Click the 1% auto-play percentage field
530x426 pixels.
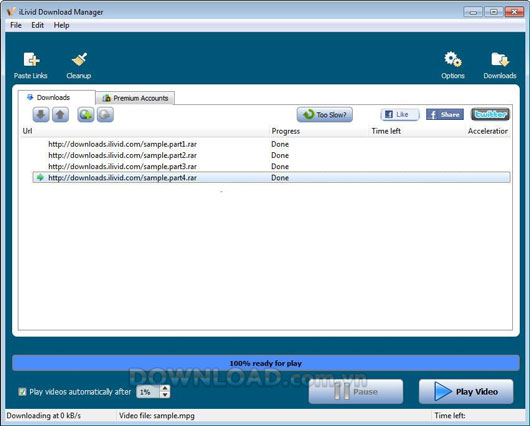(x=148, y=392)
